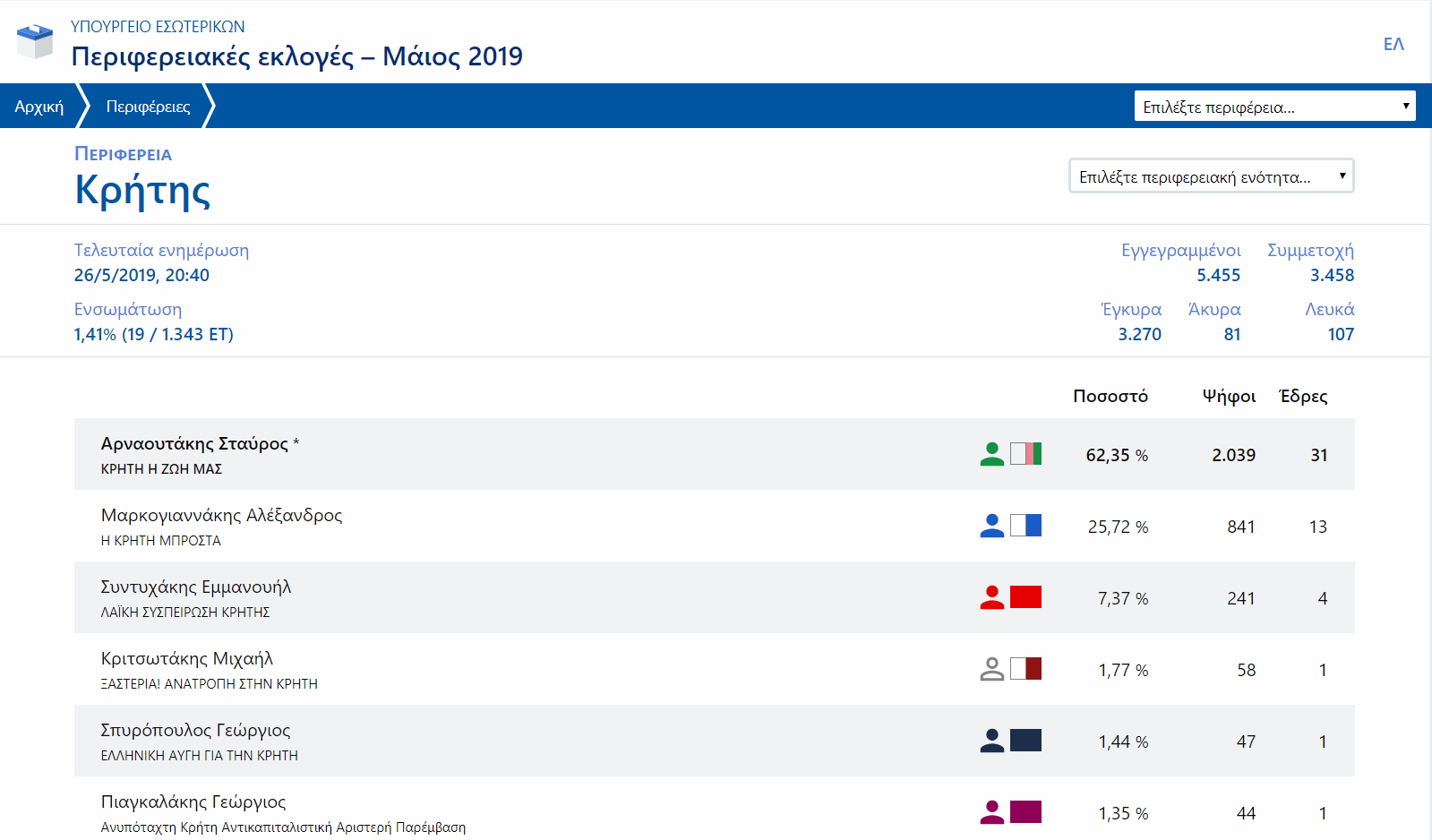This screenshot has width=1432, height=840.
Task: Click grey person icon for Κριτσωτάκης
Action: (x=991, y=669)
